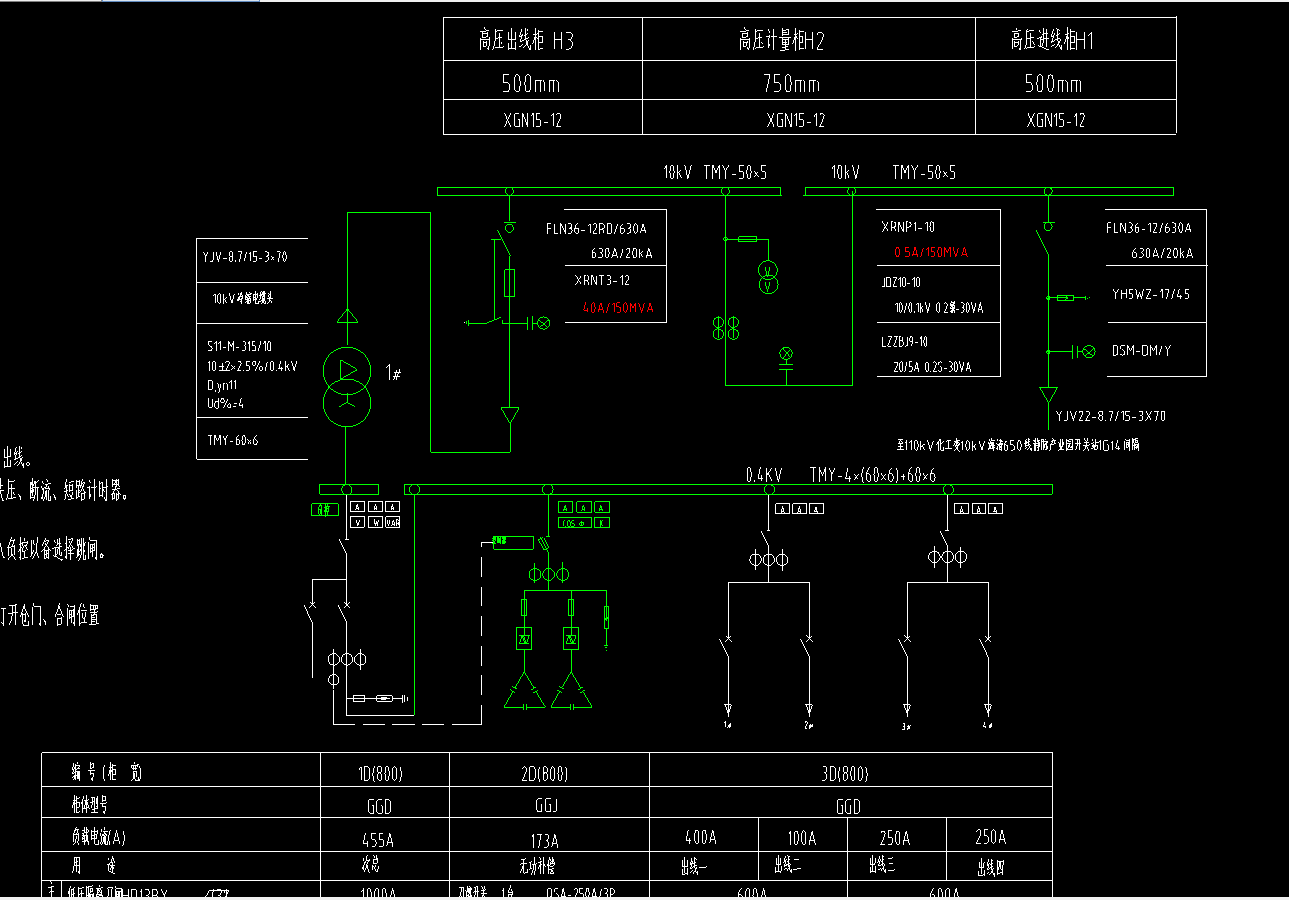The width and height of the screenshot is (1289, 900).
Task: Select the 10±2×2.5%/0.4kV text
Action: tap(252, 366)
